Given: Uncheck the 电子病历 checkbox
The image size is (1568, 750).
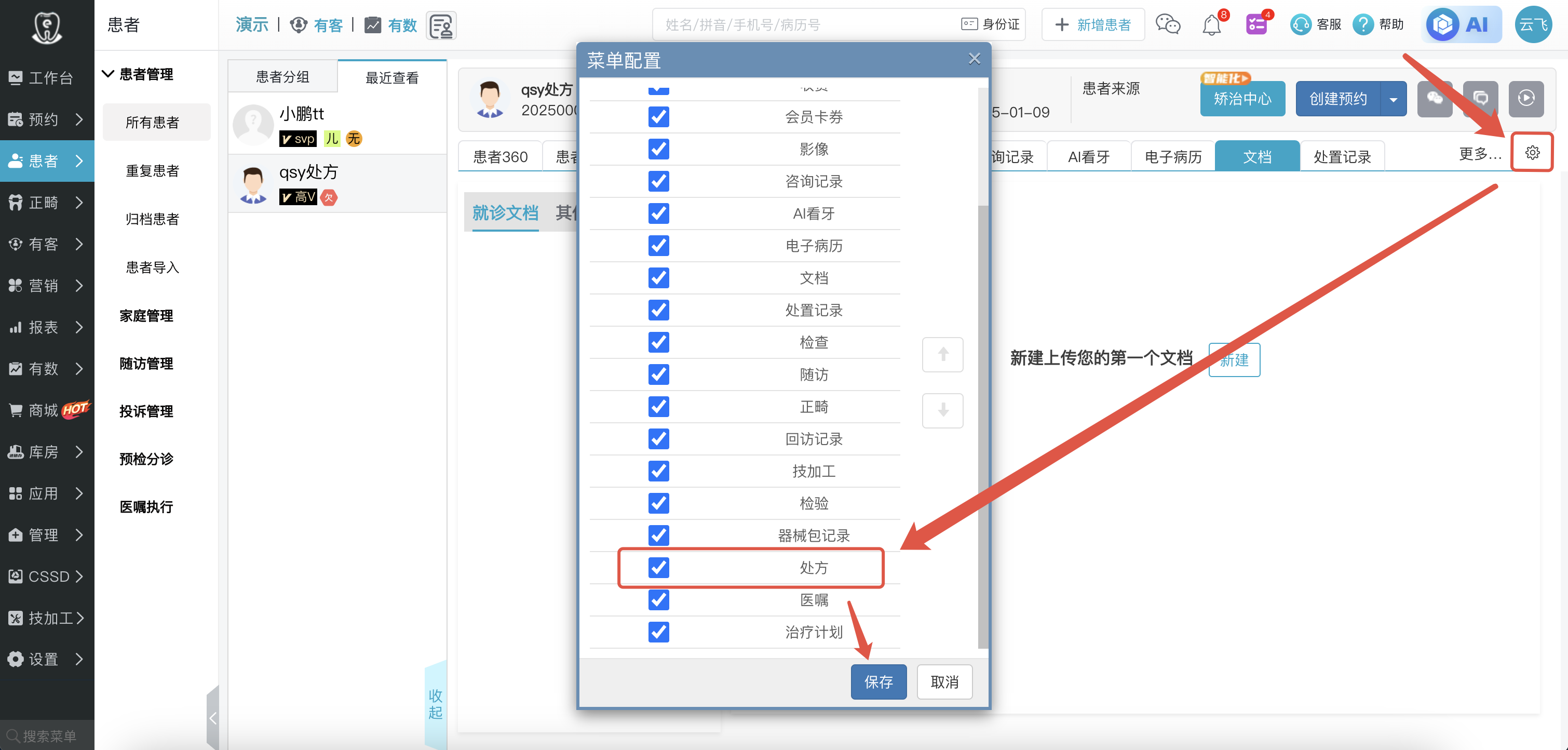Looking at the screenshot, I should pyautogui.click(x=658, y=246).
